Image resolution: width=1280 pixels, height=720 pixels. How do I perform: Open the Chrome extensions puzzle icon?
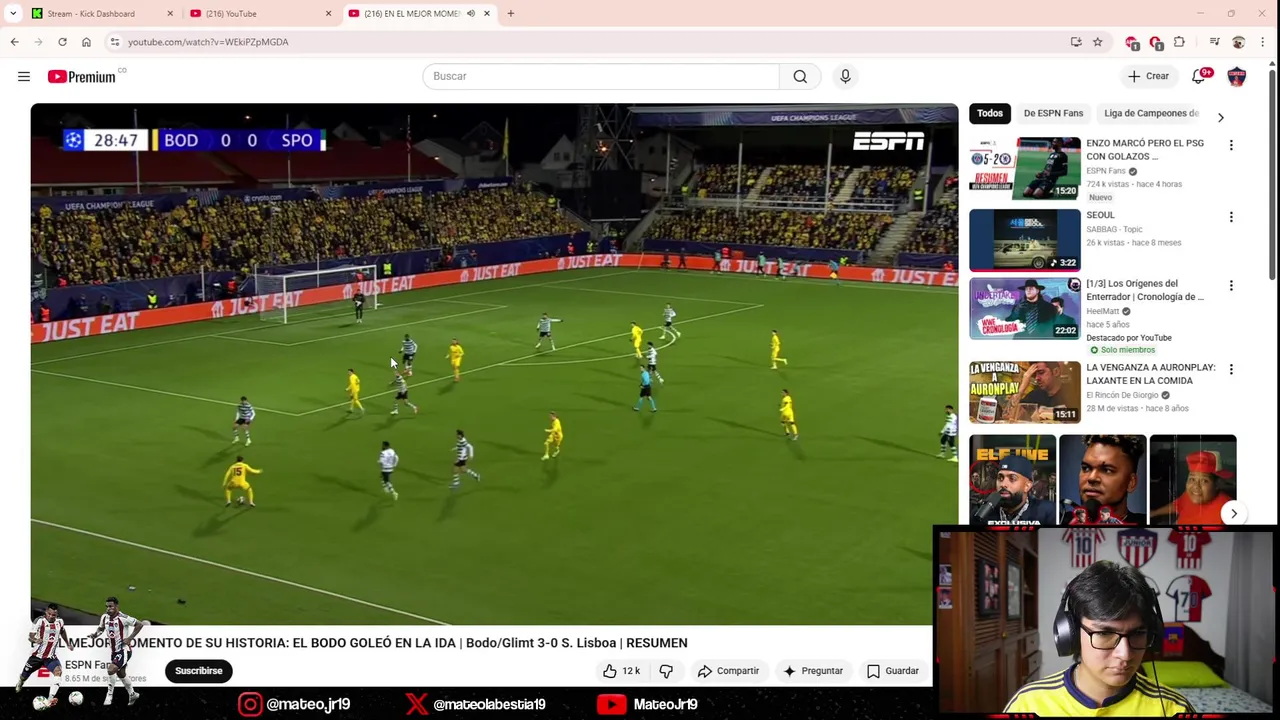pyautogui.click(x=1179, y=42)
